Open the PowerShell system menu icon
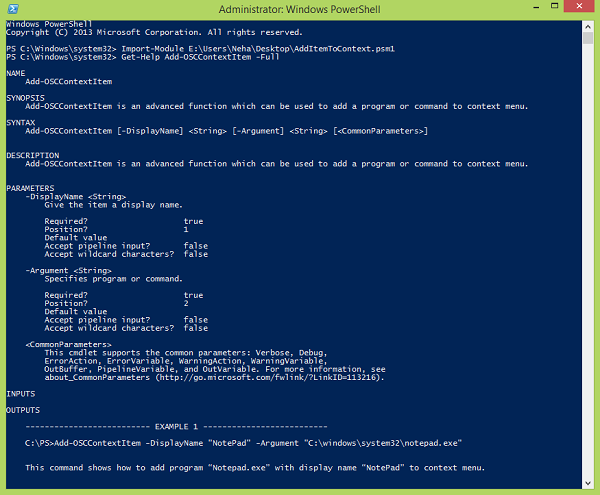The height and width of the screenshot is (495, 600). (x=10, y=10)
